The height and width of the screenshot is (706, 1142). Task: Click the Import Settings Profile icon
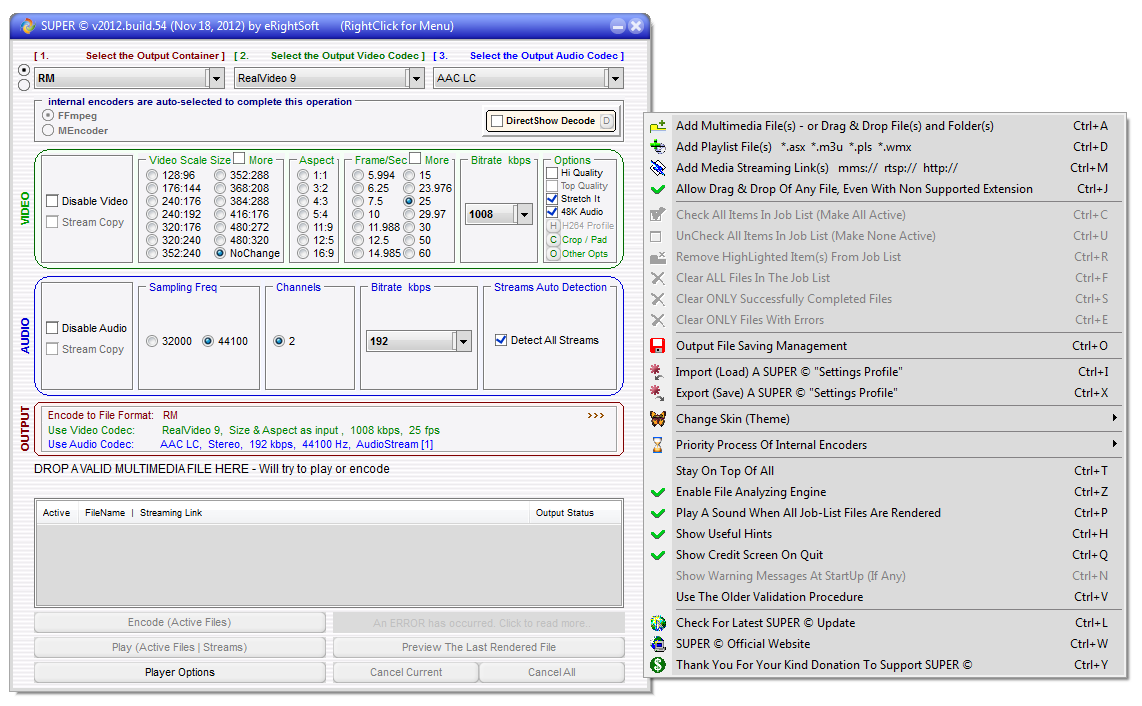coord(658,372)
